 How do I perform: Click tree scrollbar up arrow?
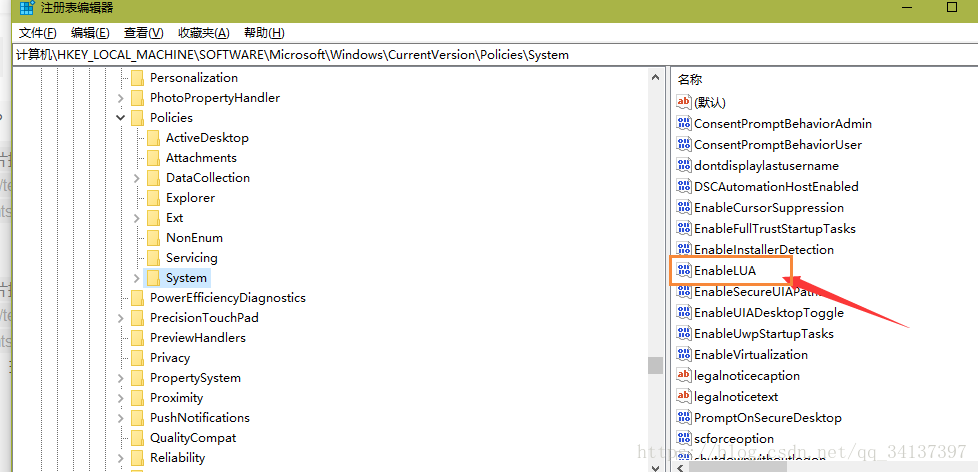[655, 77]
